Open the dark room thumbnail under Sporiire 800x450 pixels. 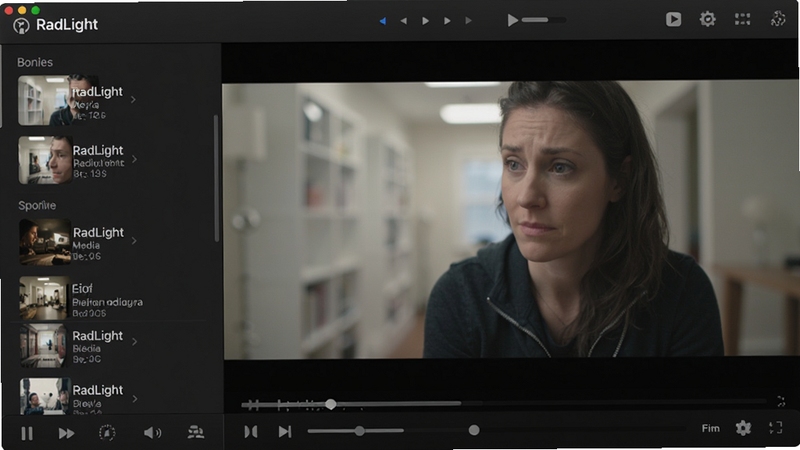[x=45, y=242]
